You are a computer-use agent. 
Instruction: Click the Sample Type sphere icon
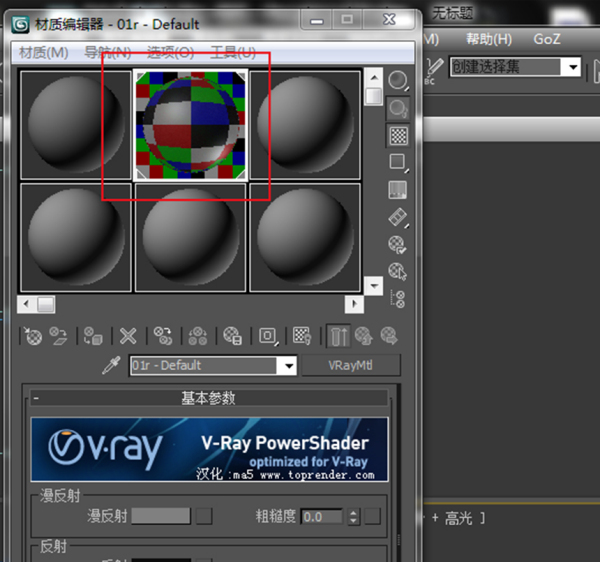[398, 81]
